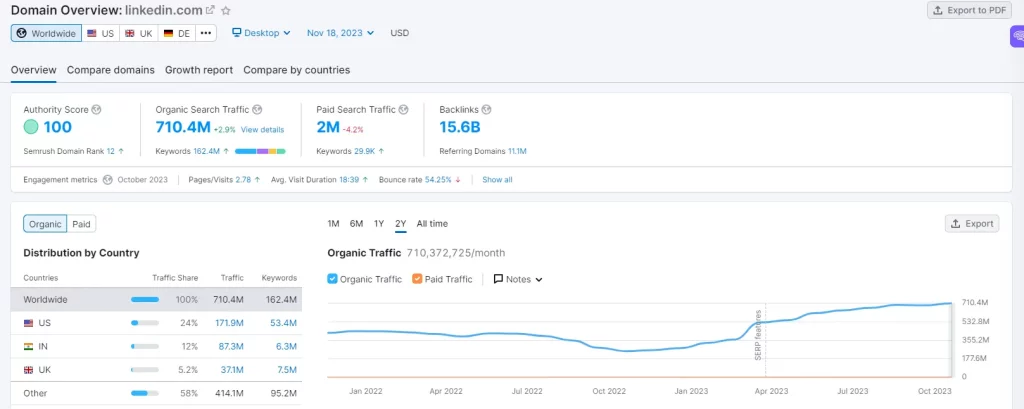Image resolution: width=1024 pixels, height=409 pixels.
Task: Open IN traffic 87.3M link
Action: [x=231, y=347]
